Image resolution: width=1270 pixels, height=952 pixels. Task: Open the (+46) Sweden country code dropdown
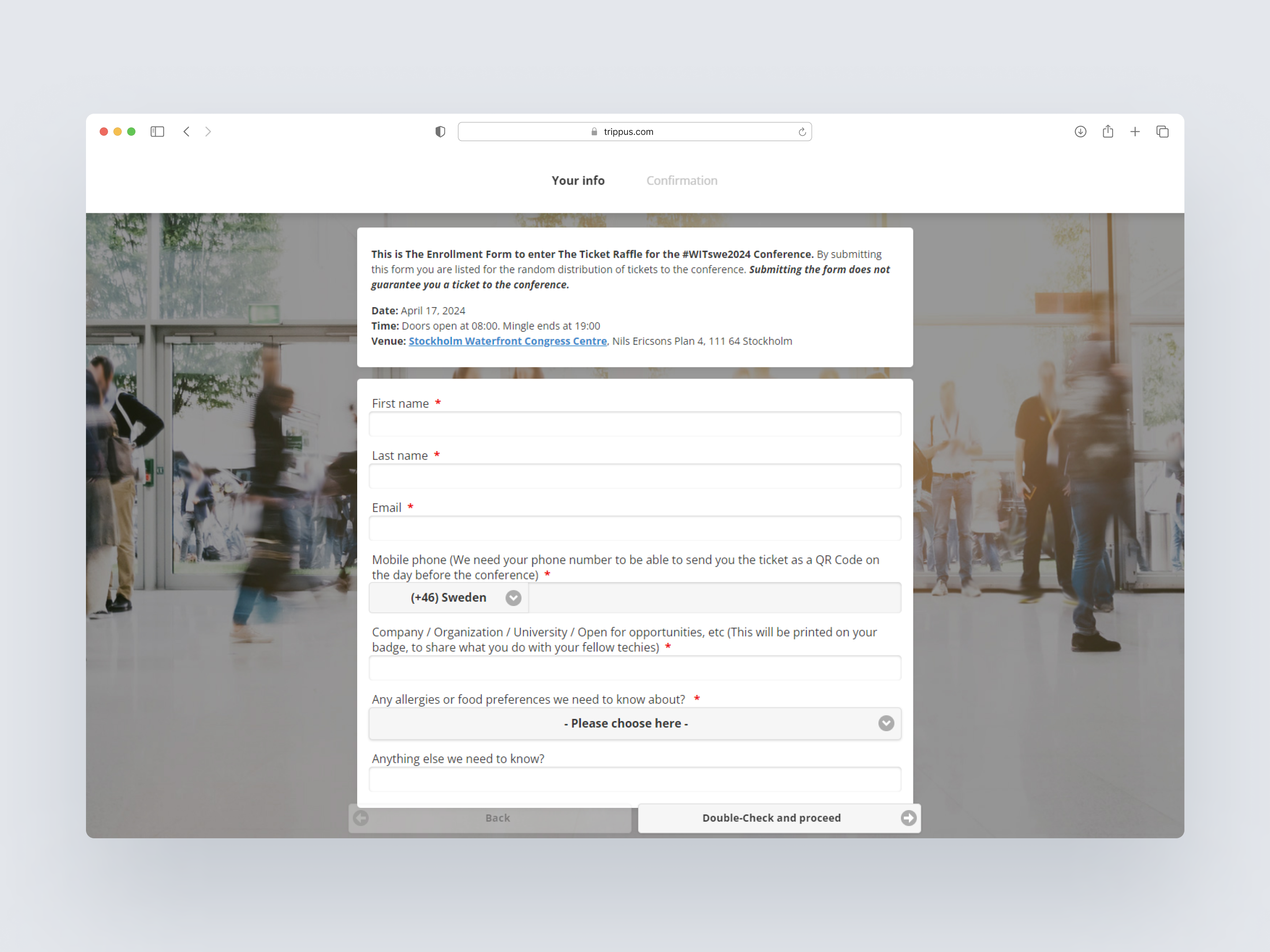[448, 597]
